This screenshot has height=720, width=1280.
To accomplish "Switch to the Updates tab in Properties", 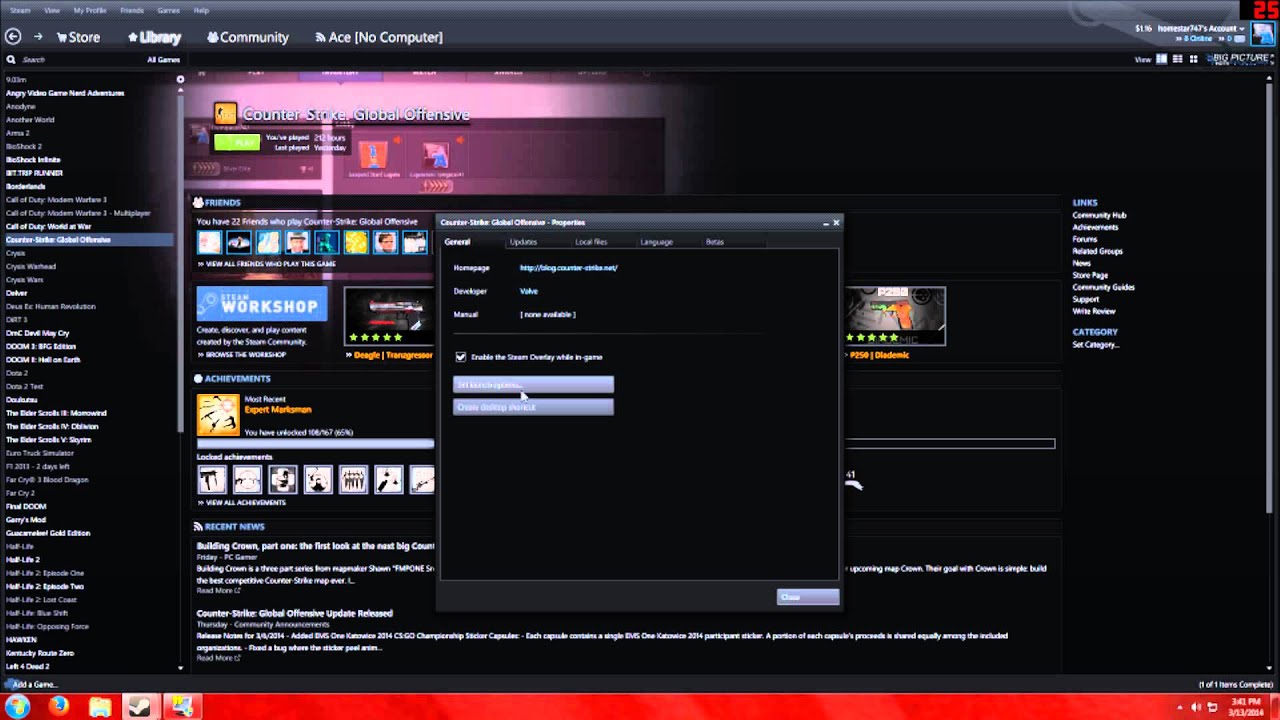I will pos(523,242).
